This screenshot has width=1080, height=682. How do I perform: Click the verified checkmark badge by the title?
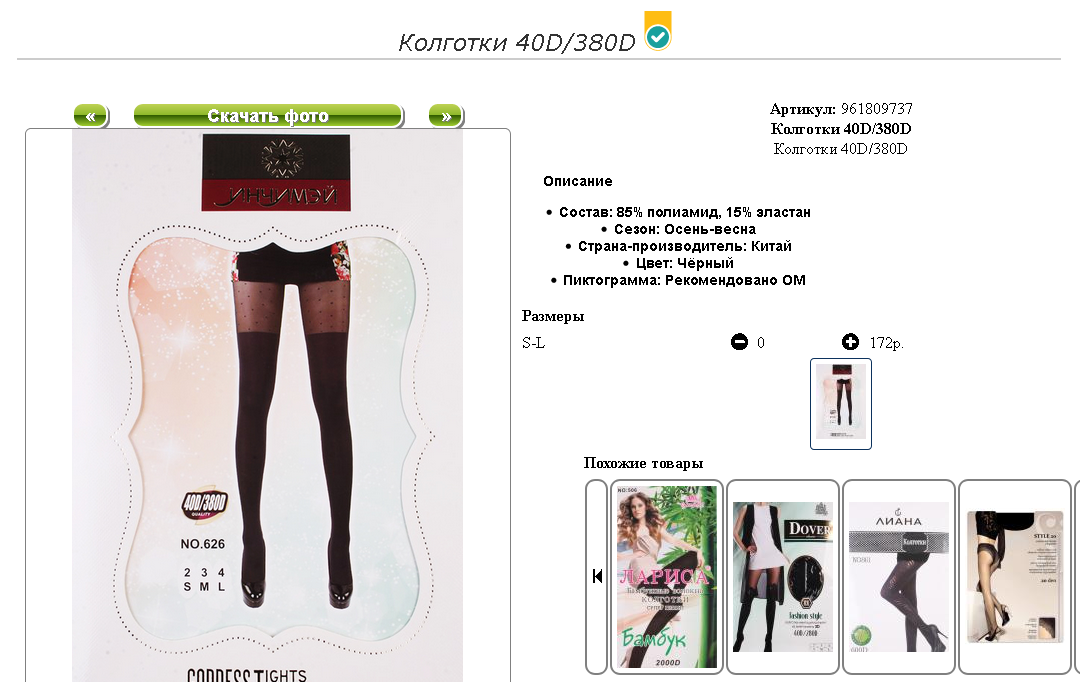tap(658, 31)
